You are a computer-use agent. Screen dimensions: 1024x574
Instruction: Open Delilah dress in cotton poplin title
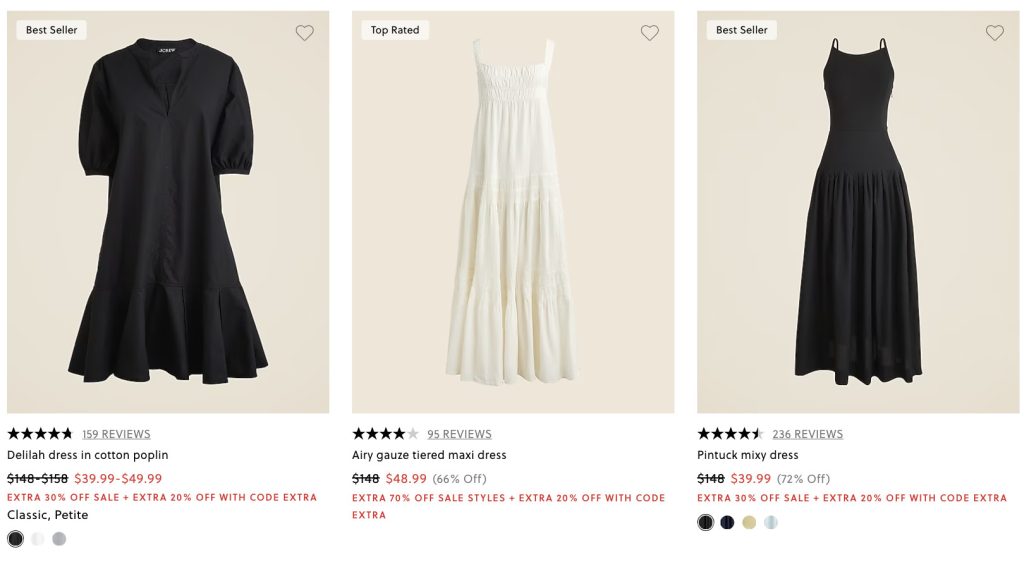point(88,455)
